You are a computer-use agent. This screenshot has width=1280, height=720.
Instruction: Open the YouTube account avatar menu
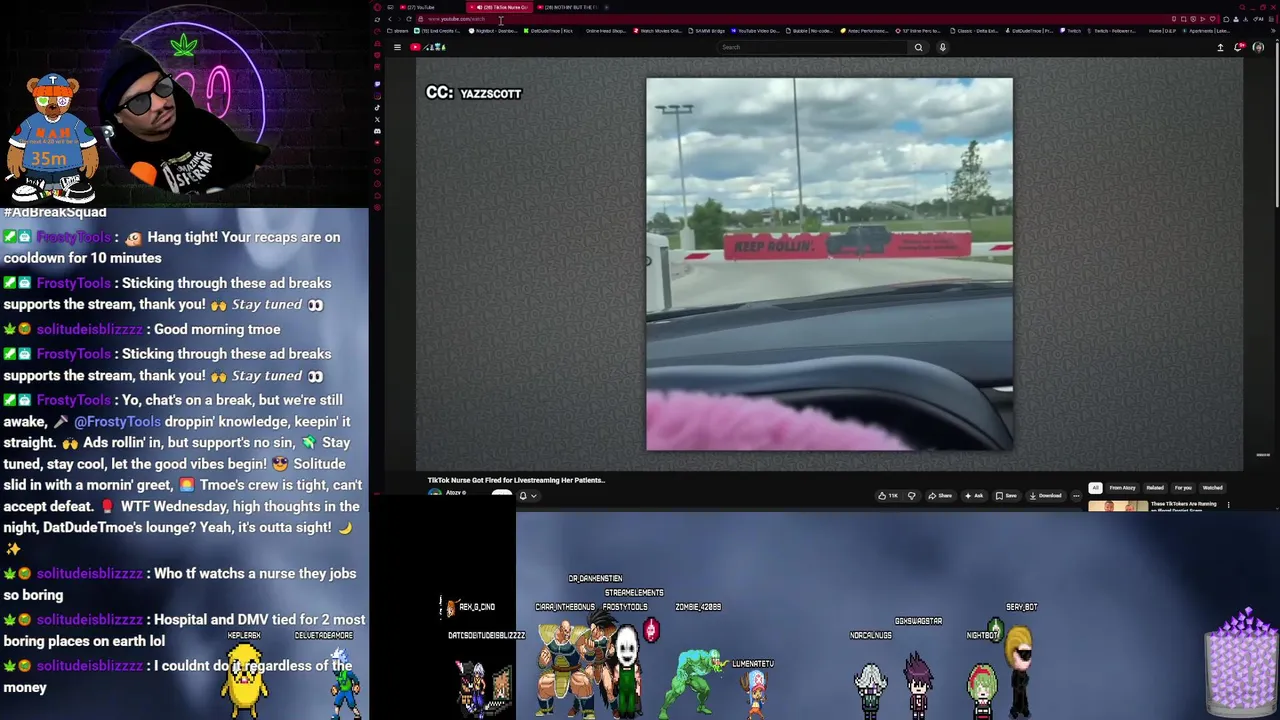coord(1258,47)
